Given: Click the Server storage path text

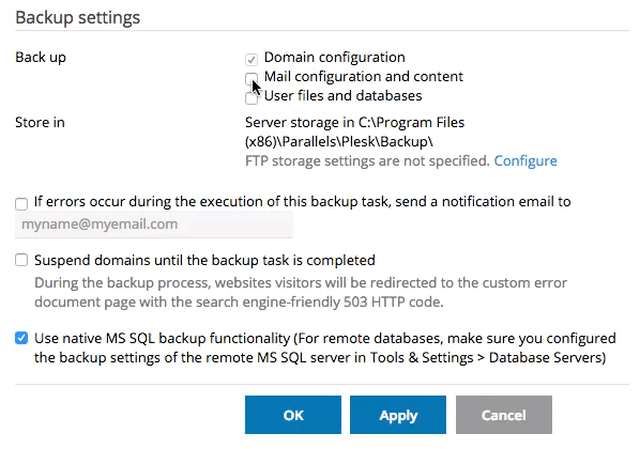Looking at the screenshot, I should (355, 132).
